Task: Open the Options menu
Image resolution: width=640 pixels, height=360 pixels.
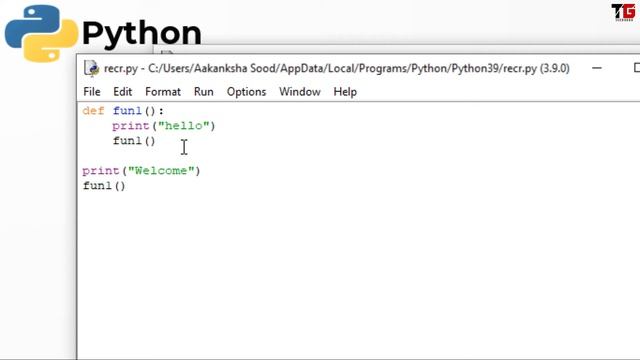Action: tap(246, 92)
